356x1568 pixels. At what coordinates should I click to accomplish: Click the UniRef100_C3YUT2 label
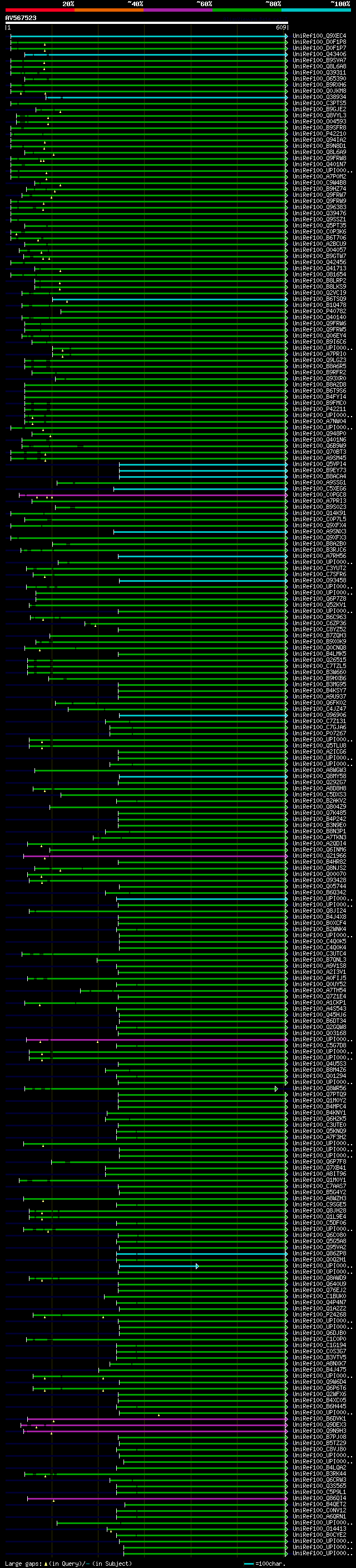click(x=319, y=568)
